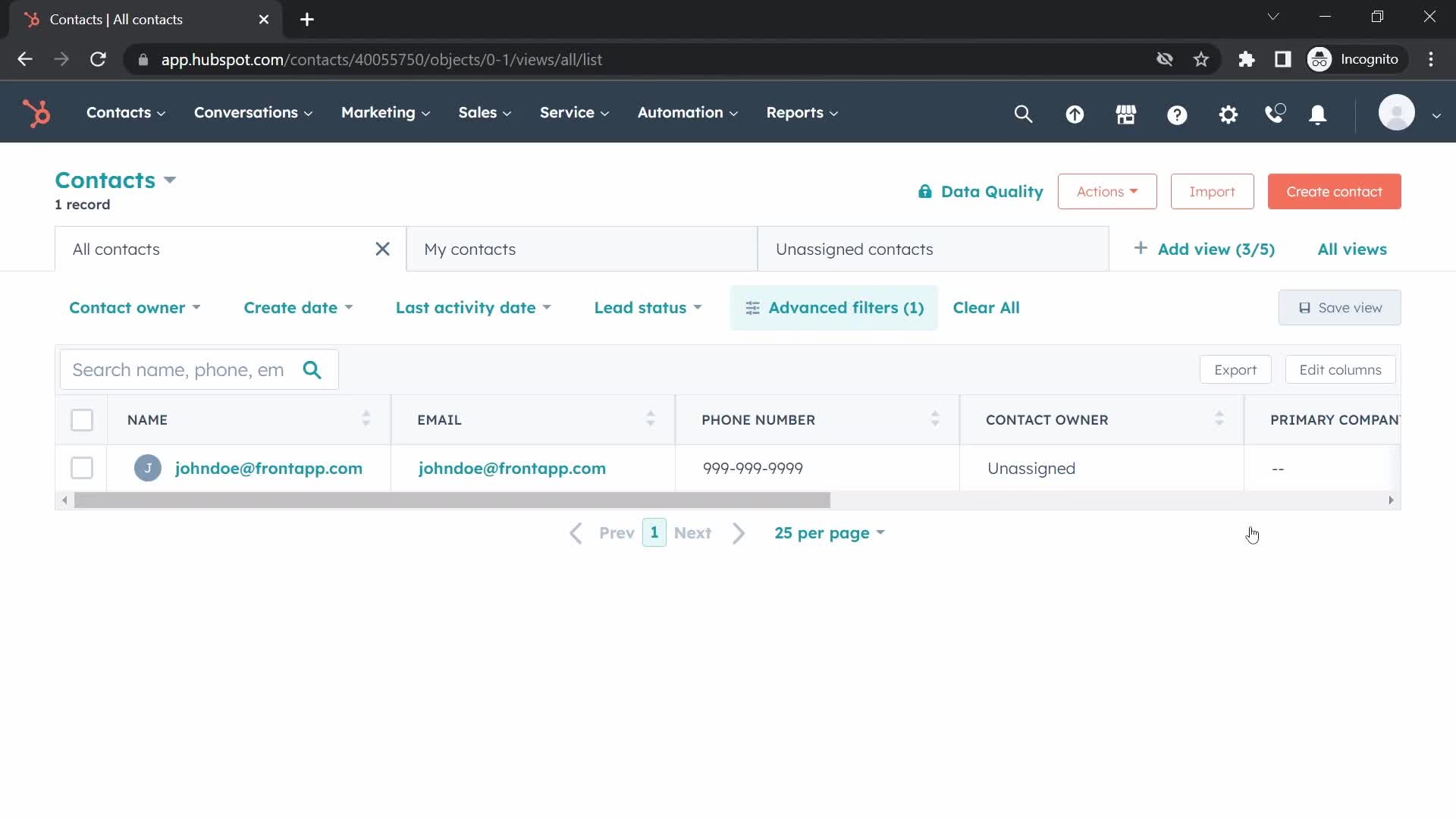Open the browser side panel icon
Screen dimensions: 1456x819
(x=1283, y=59)
